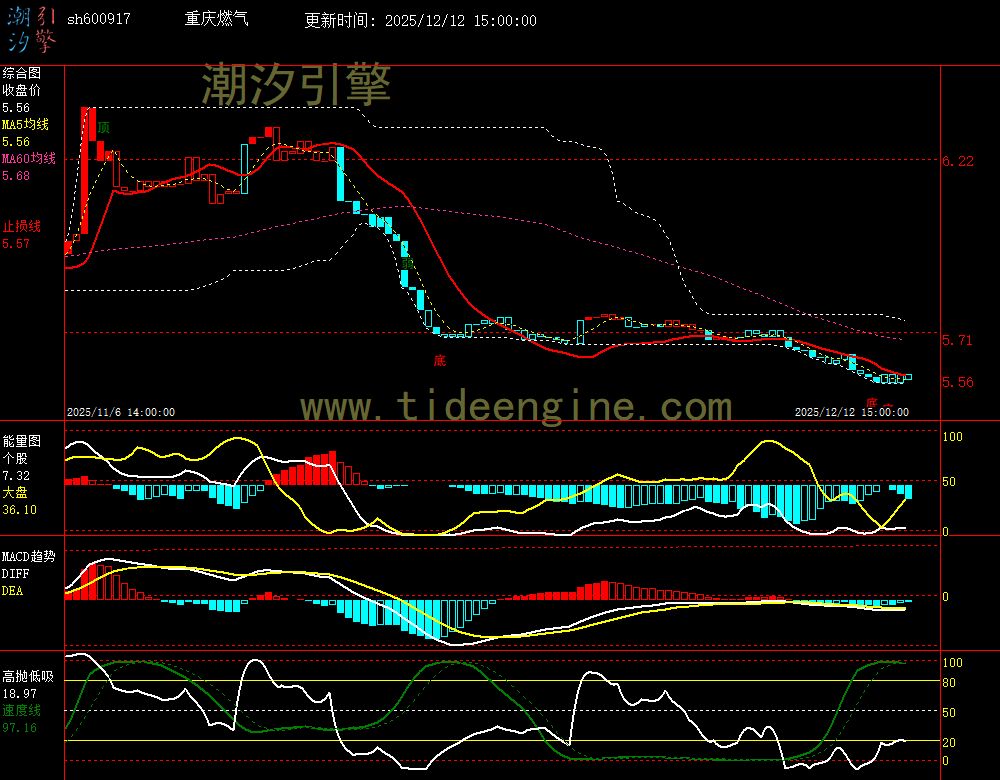This screenshot has width=1000, height=780.
Task: Select the MA60均线 legend label
Action: coord(28,159)
